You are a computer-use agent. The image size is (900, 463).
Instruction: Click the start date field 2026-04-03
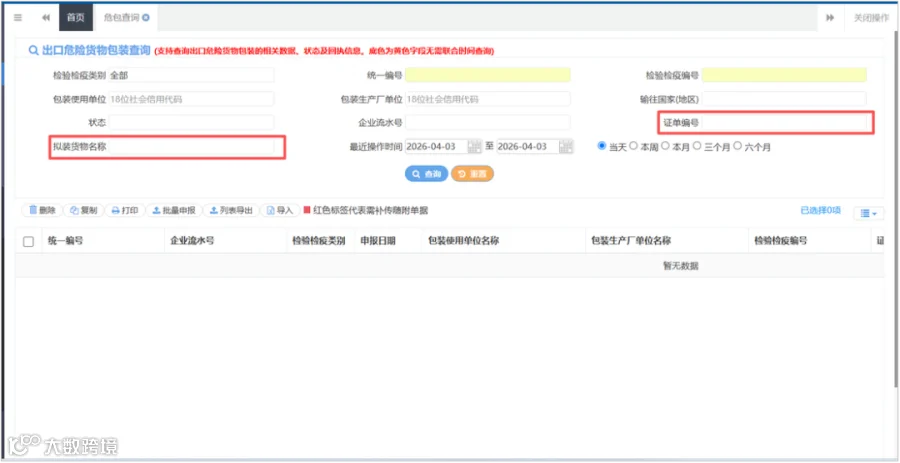pyautogui.click(x=436, y=146)
